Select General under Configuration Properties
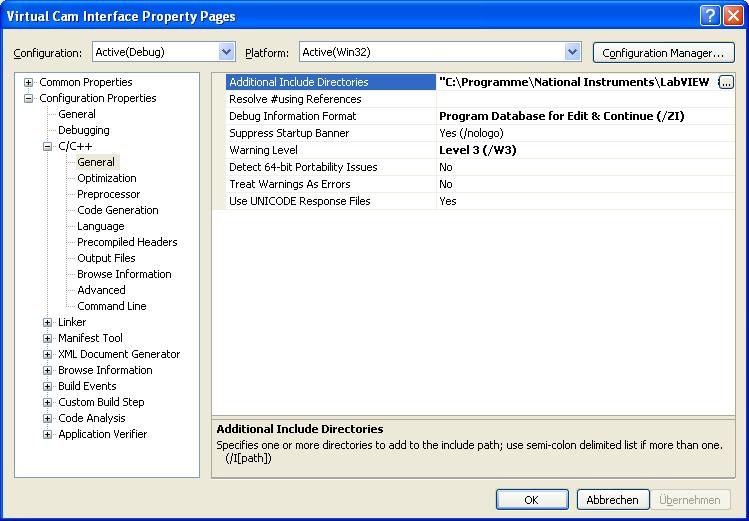Viewport: 749px width, 521px height. pos(77,114)
